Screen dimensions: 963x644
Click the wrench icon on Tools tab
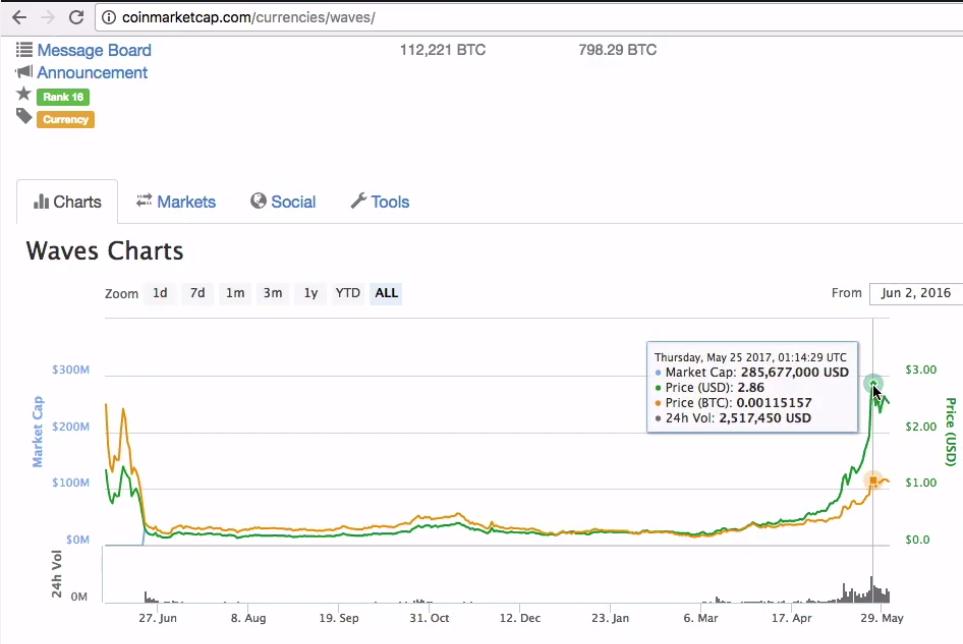(358, 201)
